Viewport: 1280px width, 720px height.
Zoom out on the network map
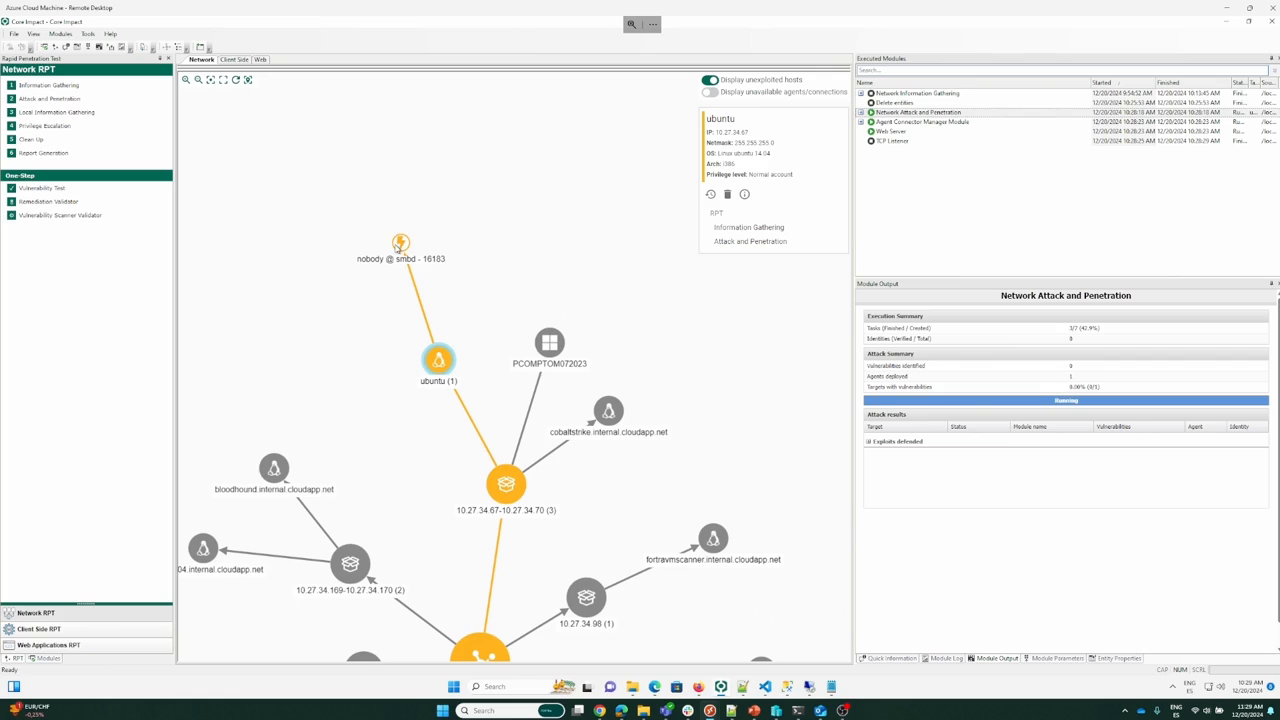198,80
